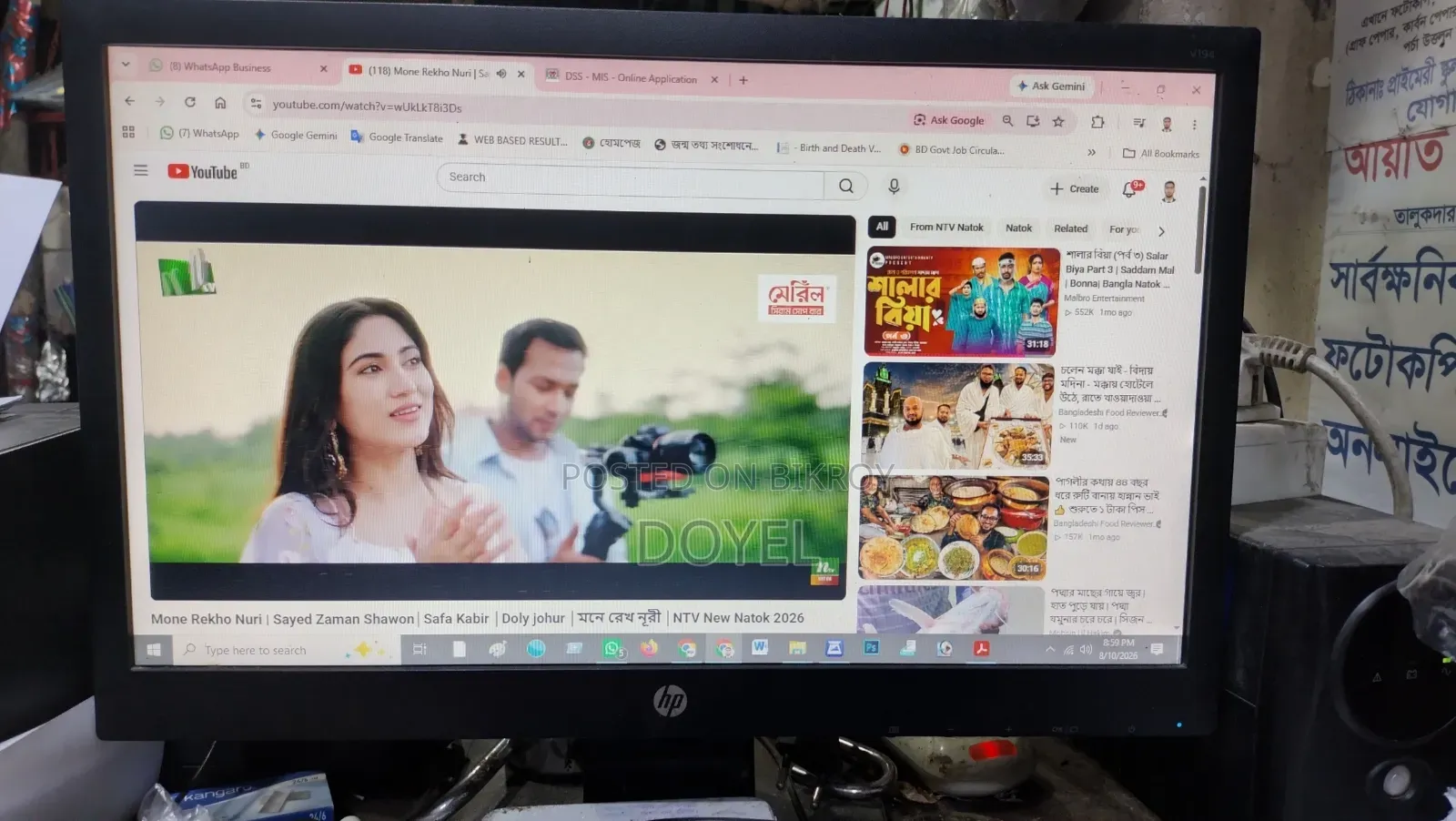This screenshot has height=821, width=1456.
Task: Click Ask Gemini button
Action: 1051,86
